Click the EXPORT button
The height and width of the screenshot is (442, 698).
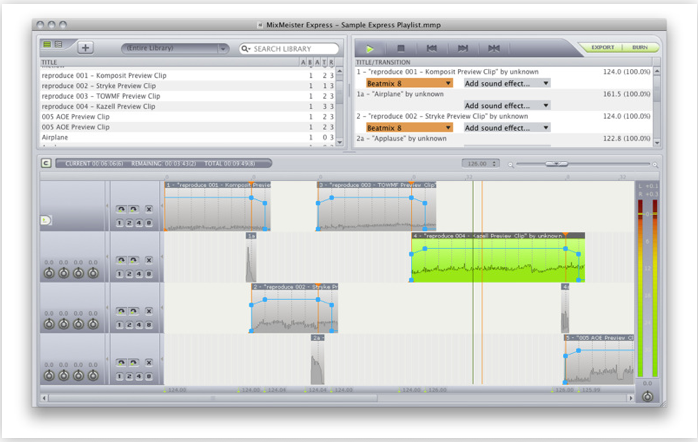pyautogui.click(x=602, y=47)
